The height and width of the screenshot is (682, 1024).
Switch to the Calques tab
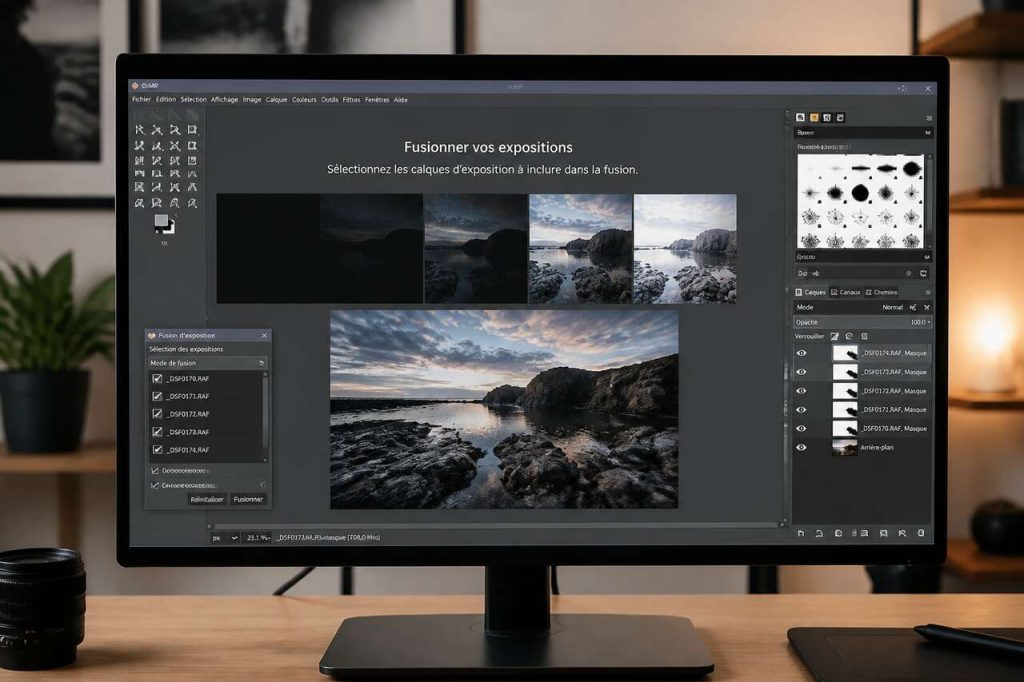coord(810,292)
